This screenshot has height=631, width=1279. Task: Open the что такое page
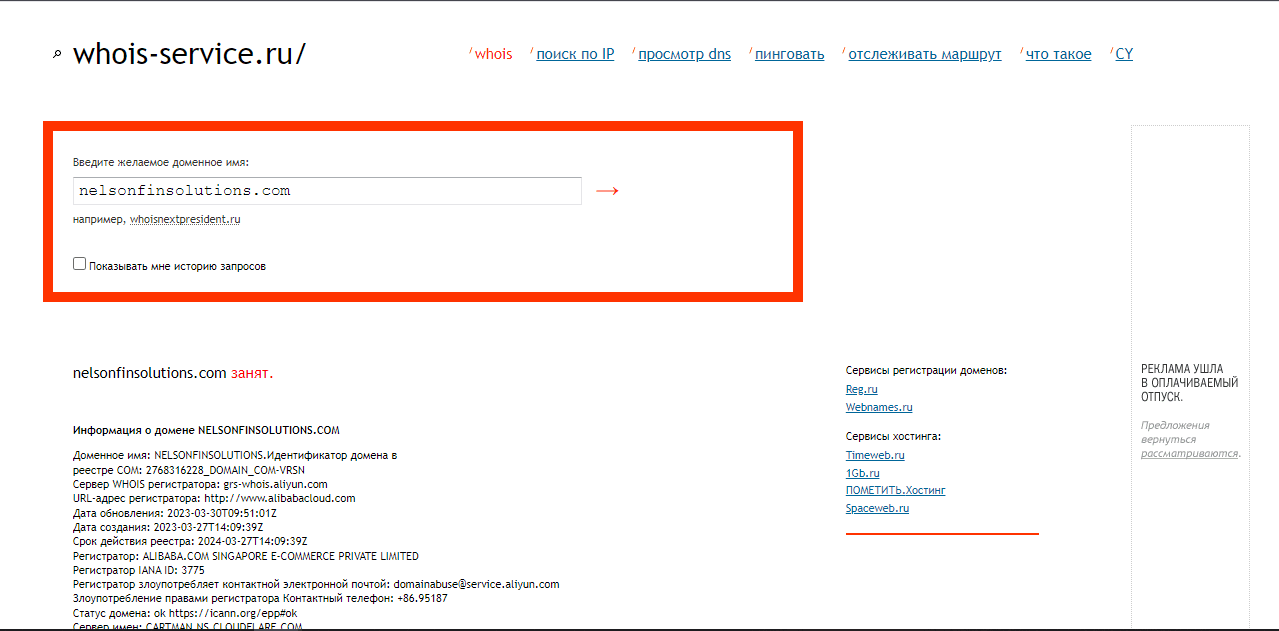pos(1058,54)
